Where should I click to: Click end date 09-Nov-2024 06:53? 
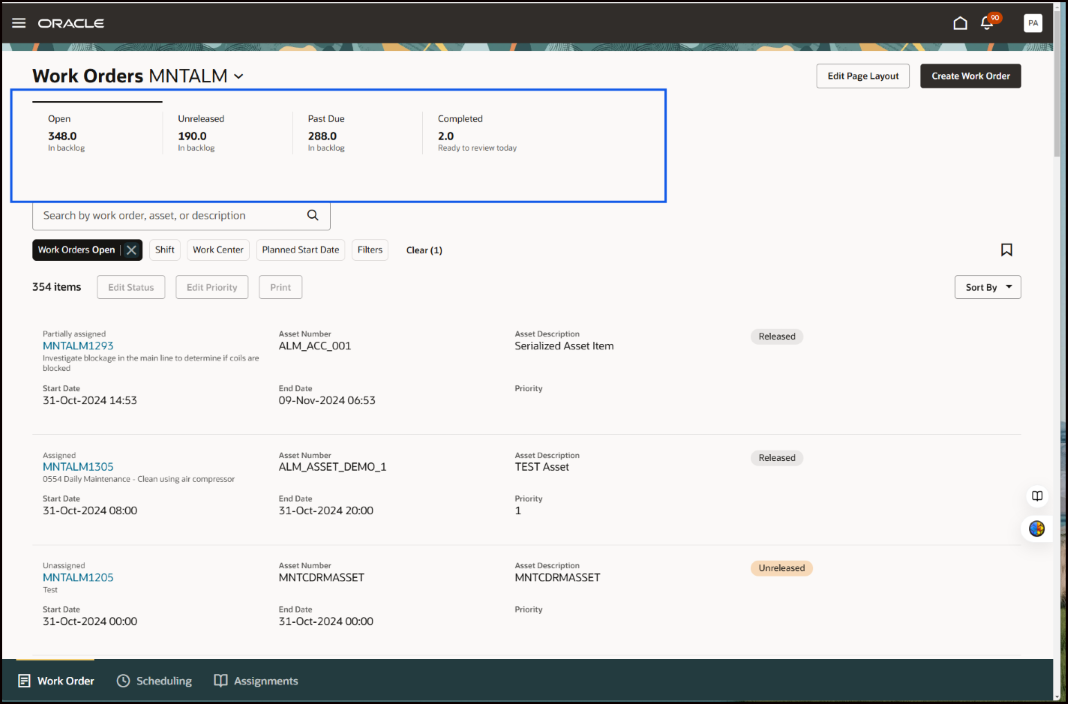[327, 400]
